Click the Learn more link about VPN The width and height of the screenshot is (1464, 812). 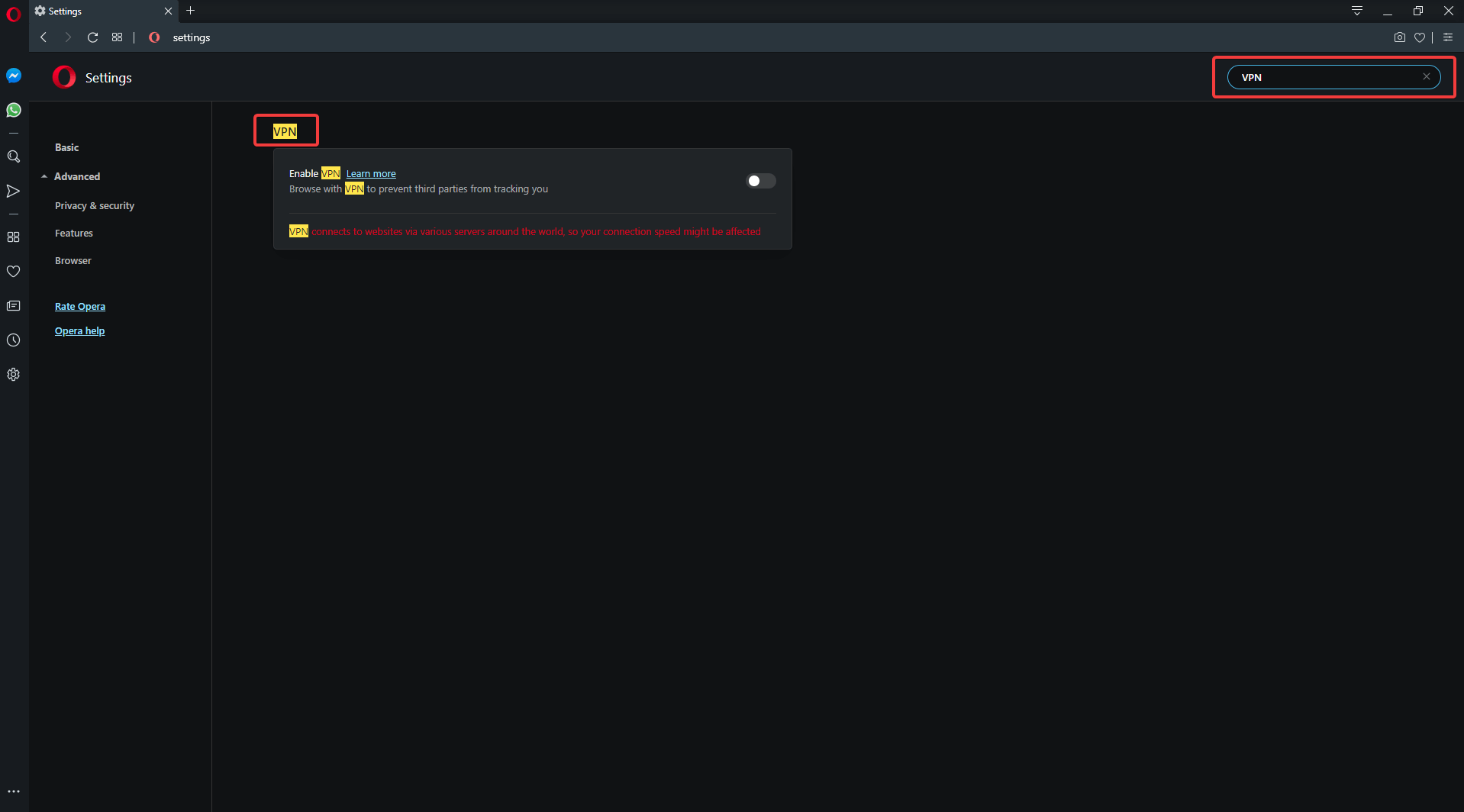371,173
